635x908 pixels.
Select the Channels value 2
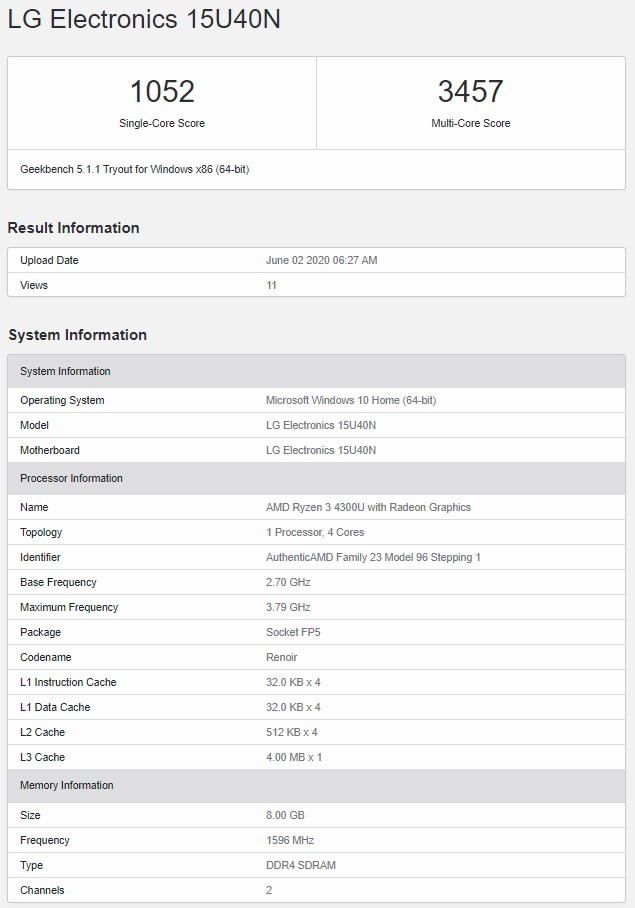click(x=269, y=890)
